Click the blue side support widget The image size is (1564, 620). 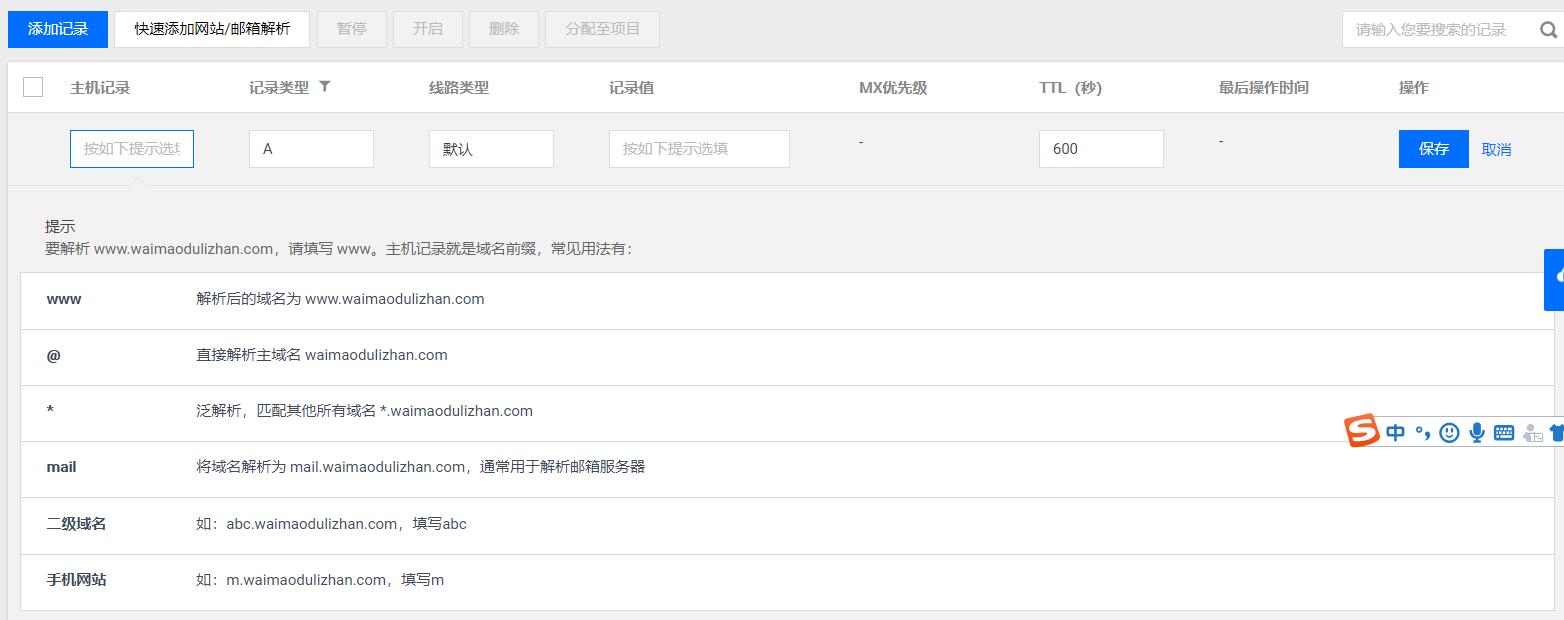tap(1555, 279)
